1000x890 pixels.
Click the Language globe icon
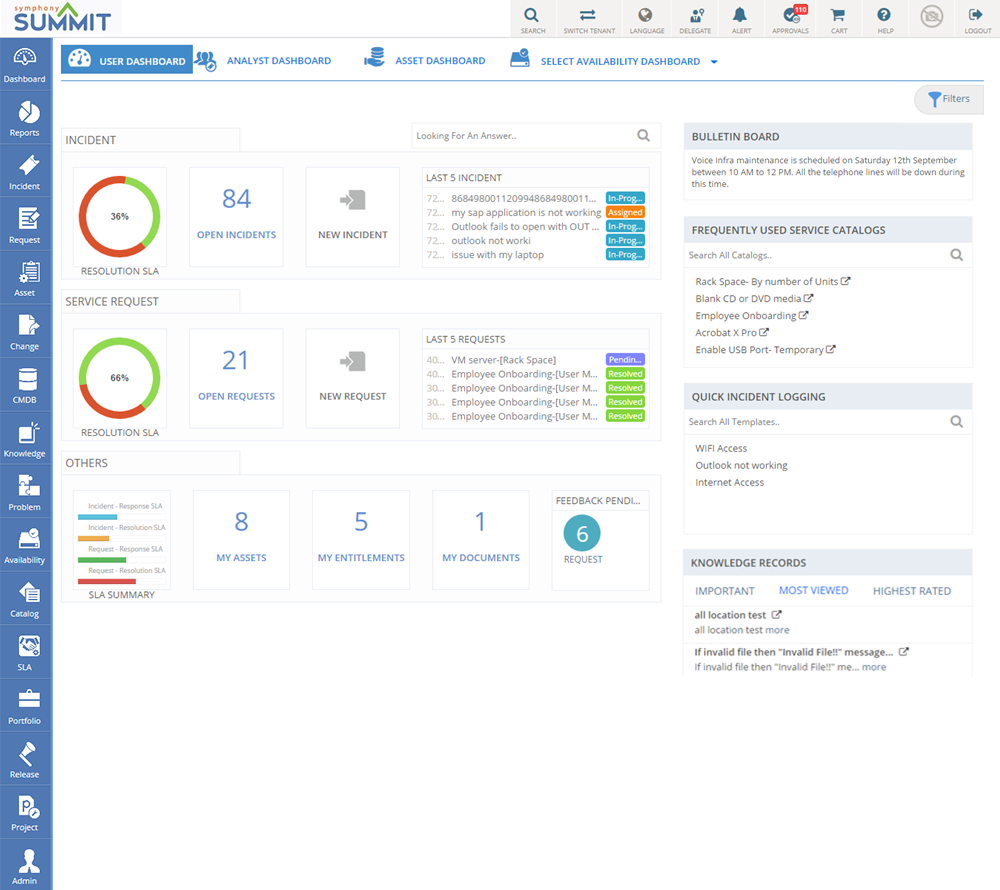(x=646, y=19)
